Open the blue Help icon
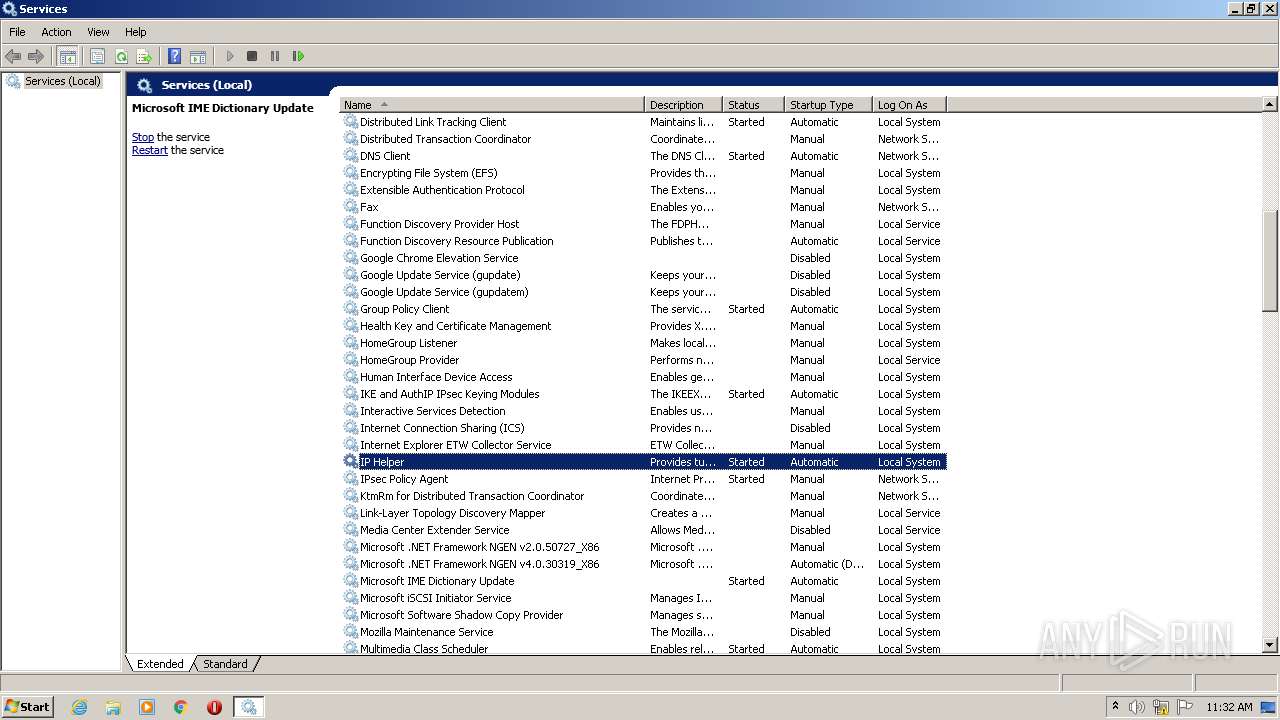Image resolution: width=1280 pixels, height=720 pixels. tap(175, 57)
